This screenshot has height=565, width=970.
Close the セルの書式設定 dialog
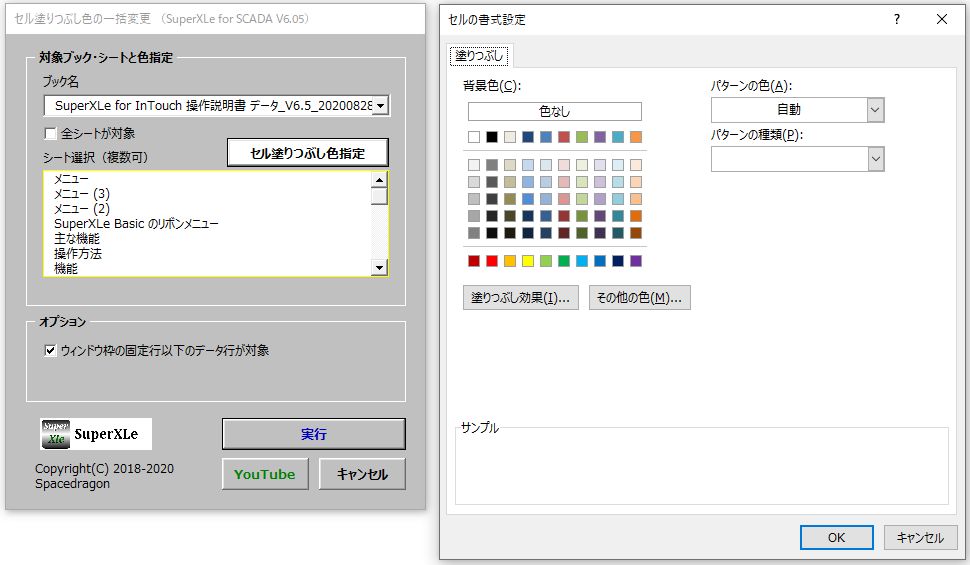tap(942, 19)
